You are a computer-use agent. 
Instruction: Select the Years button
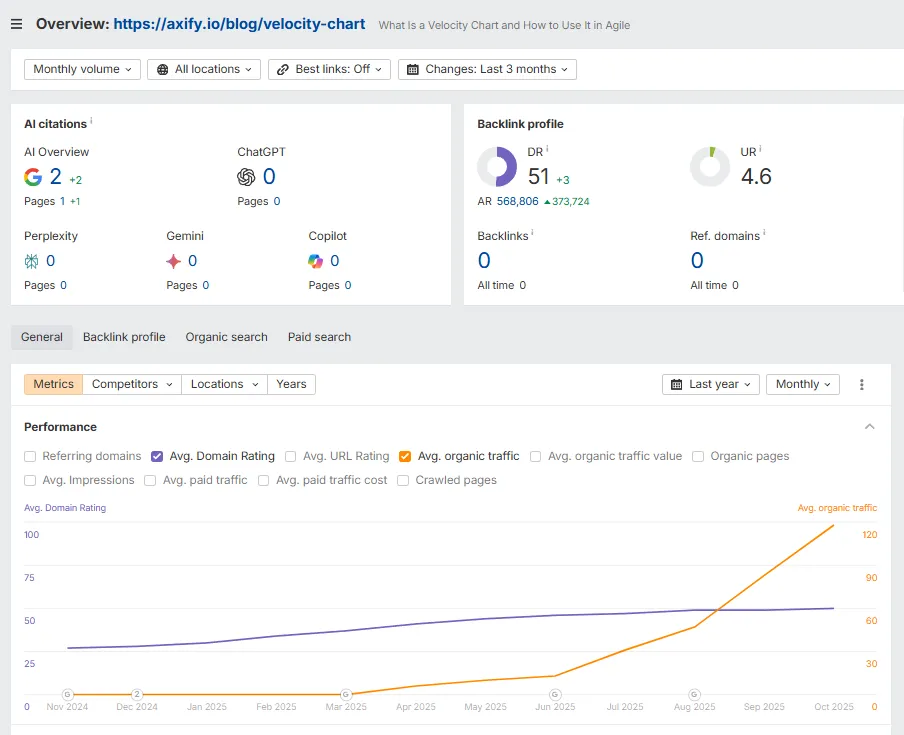click(291, 384)
